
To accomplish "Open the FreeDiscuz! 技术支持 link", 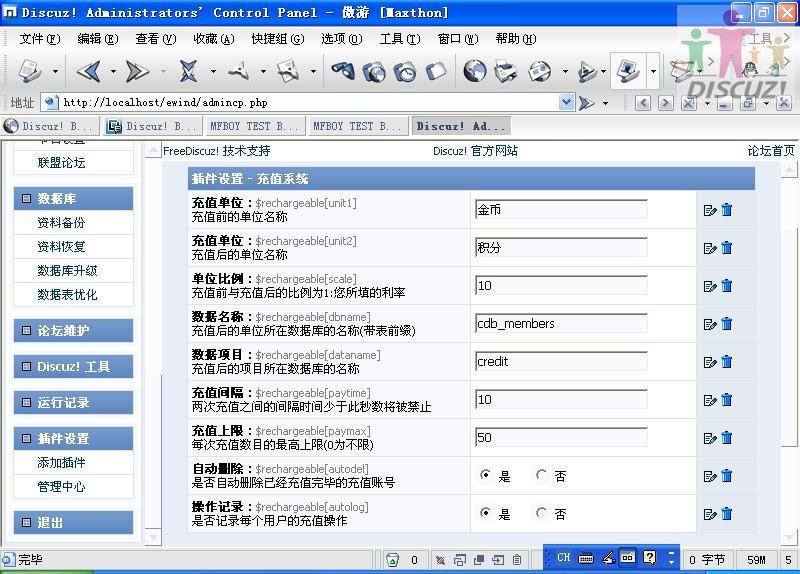I will pos(216,151).
